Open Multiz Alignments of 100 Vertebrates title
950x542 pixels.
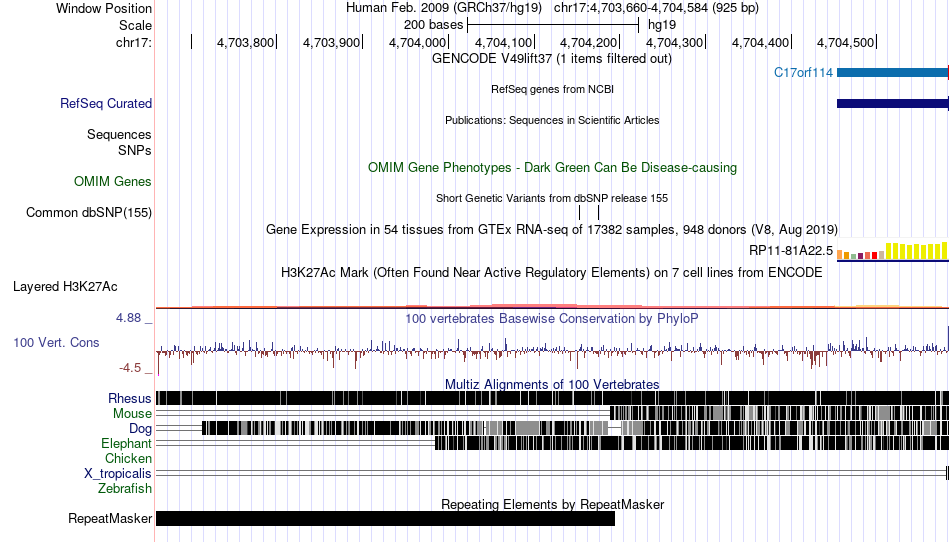[x=552, y=385]
